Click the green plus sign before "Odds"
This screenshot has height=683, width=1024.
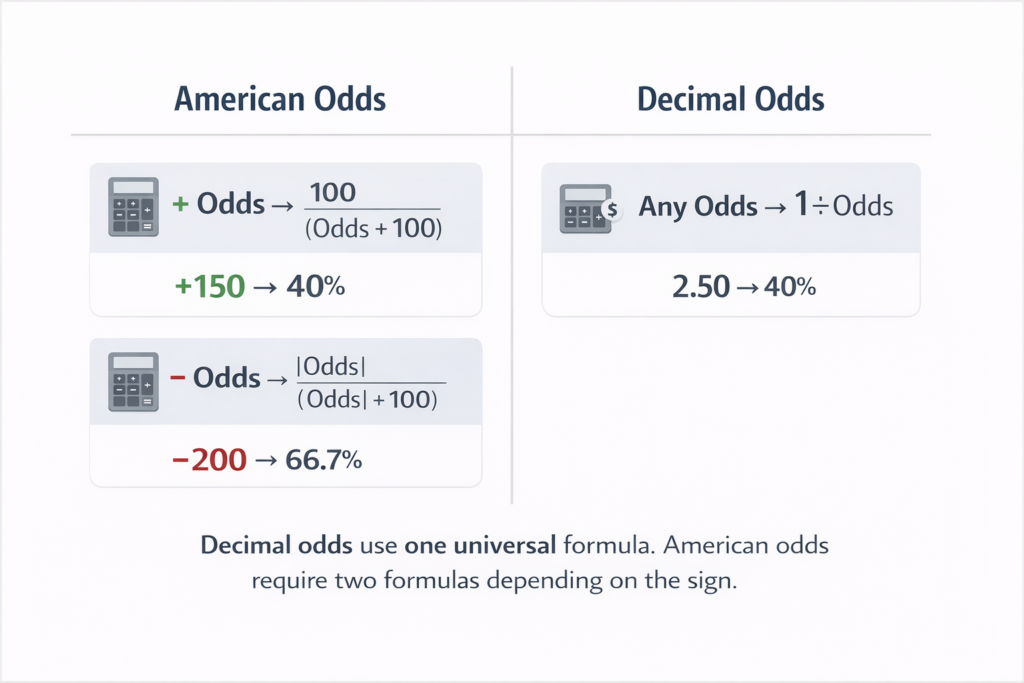tap(181, 205)
